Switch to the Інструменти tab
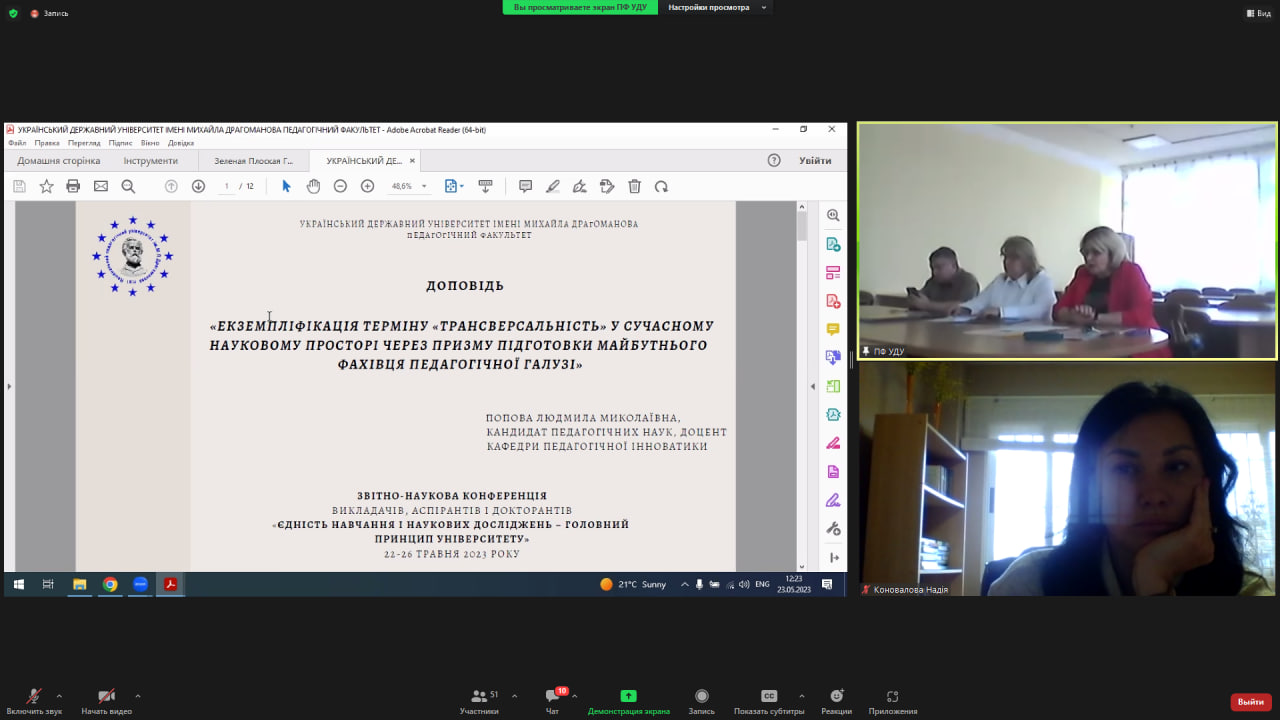The width and height of the screenshot is (1280, 720). coord(151,161)
